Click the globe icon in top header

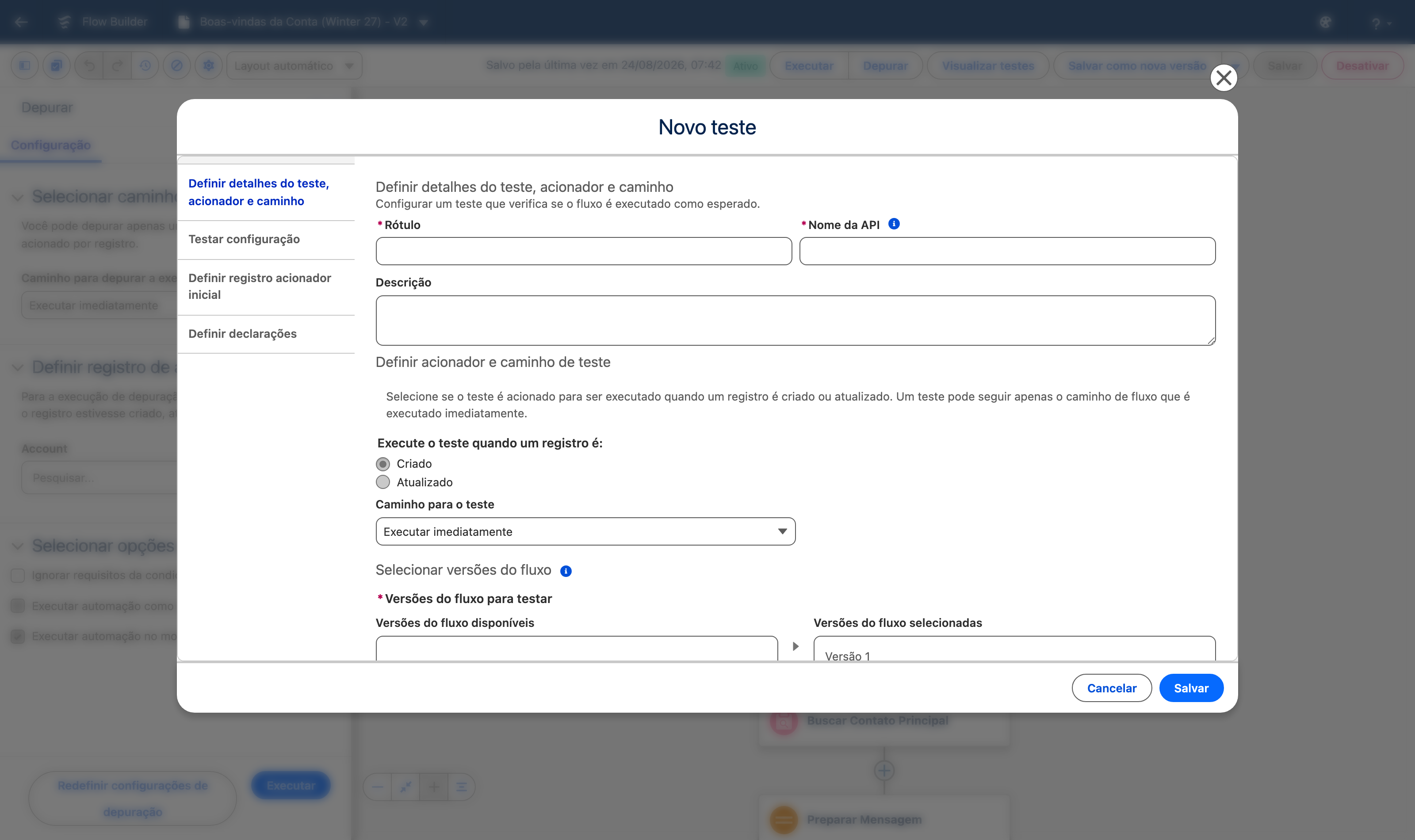click(x=1325, y=22)
